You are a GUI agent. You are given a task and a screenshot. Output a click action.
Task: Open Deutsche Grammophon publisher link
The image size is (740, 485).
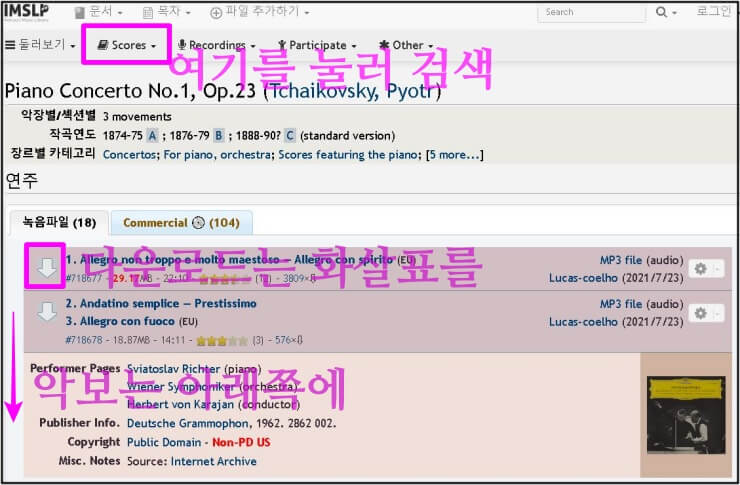(188, 423)
